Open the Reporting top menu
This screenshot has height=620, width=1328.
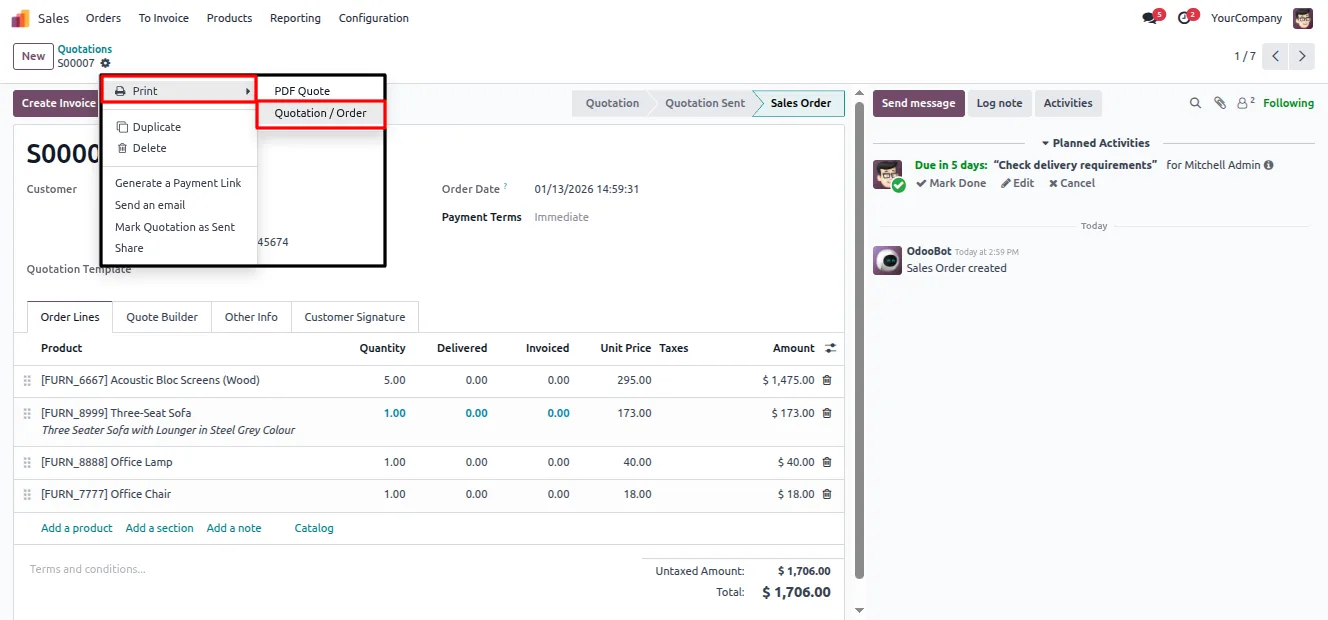click(x=295, y=18)
